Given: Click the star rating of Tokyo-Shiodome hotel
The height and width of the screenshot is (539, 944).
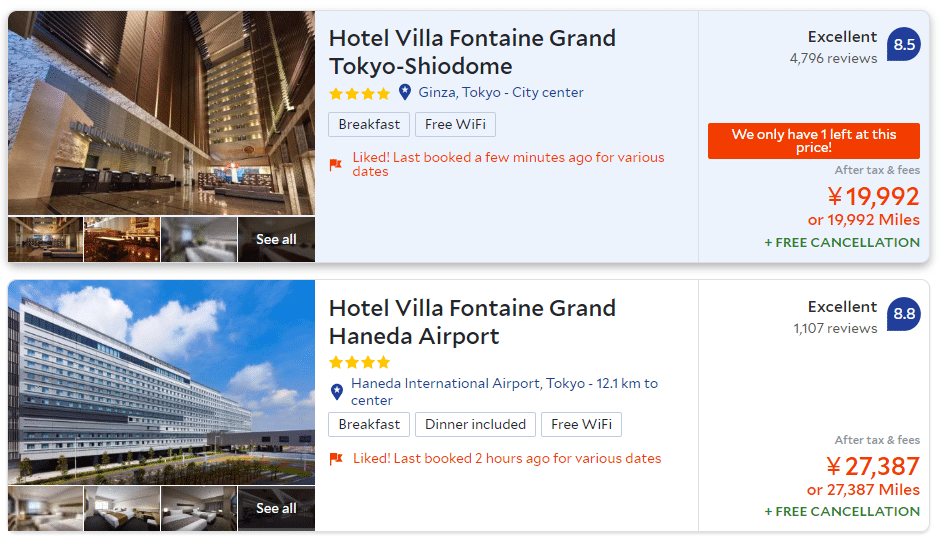Looking at the screenshot, I should [x=359, y=94].
